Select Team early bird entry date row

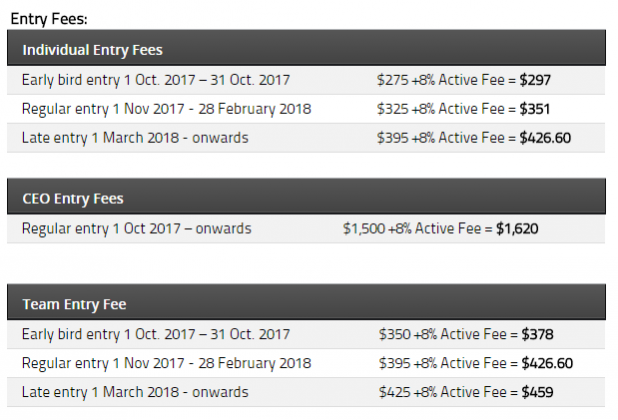pos(306,335)
